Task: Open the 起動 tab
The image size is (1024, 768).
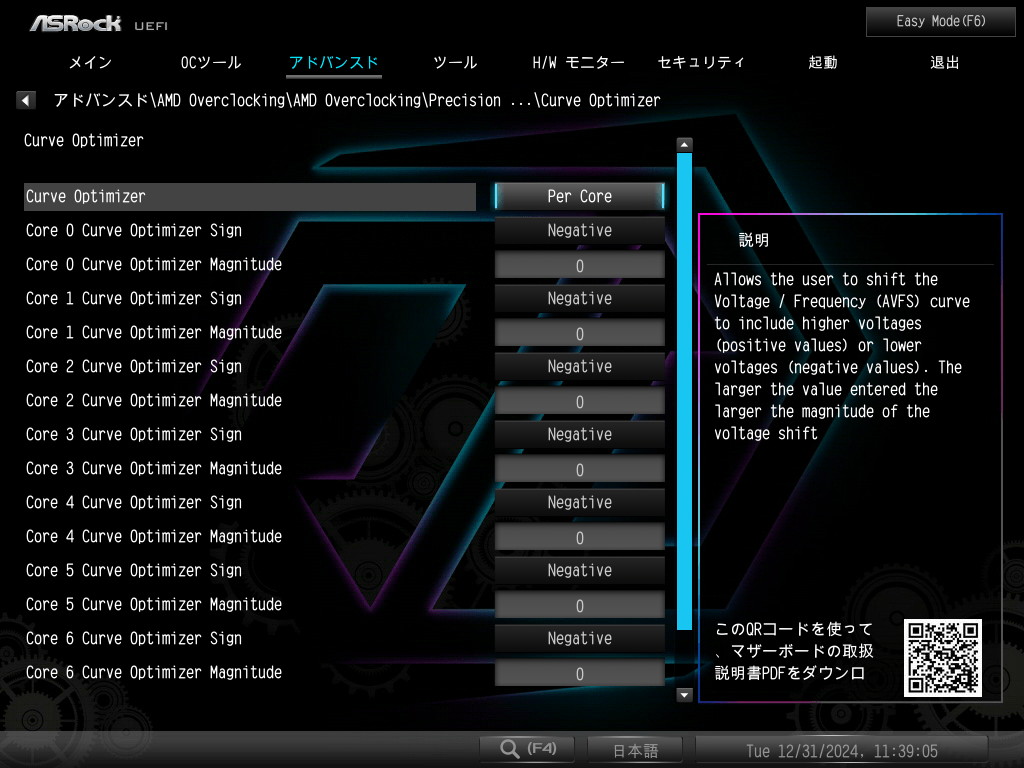Action: click(x=823, y=63)
